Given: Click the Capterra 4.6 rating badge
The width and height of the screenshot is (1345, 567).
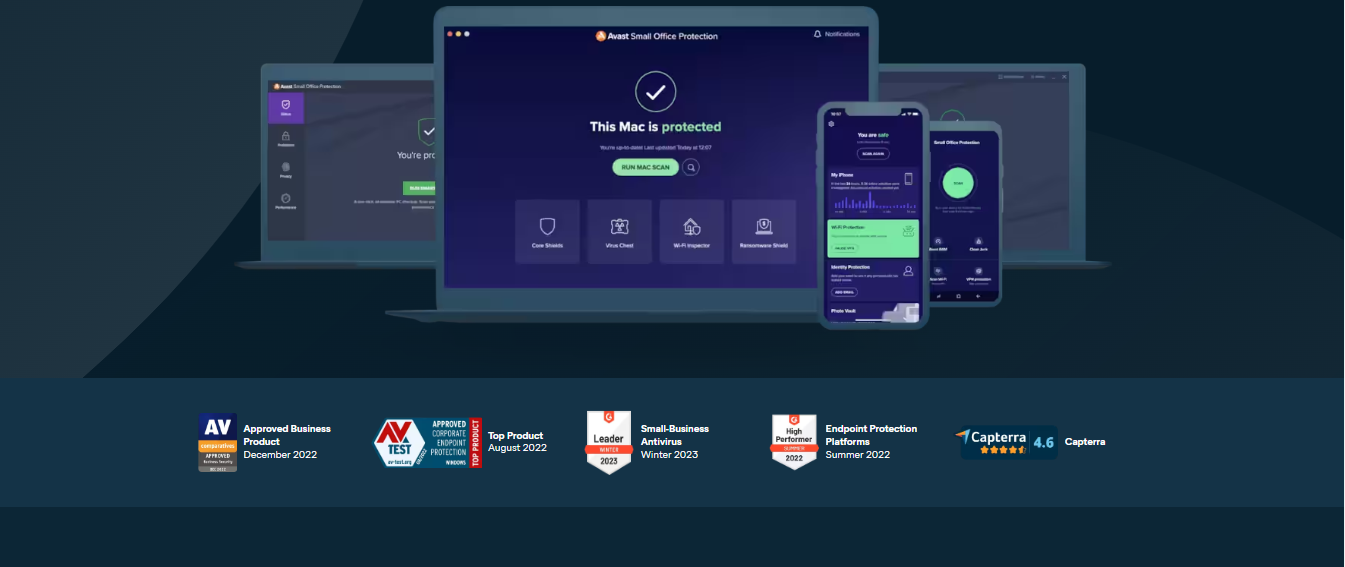Looking at the screenshot, I should 1006,442.
